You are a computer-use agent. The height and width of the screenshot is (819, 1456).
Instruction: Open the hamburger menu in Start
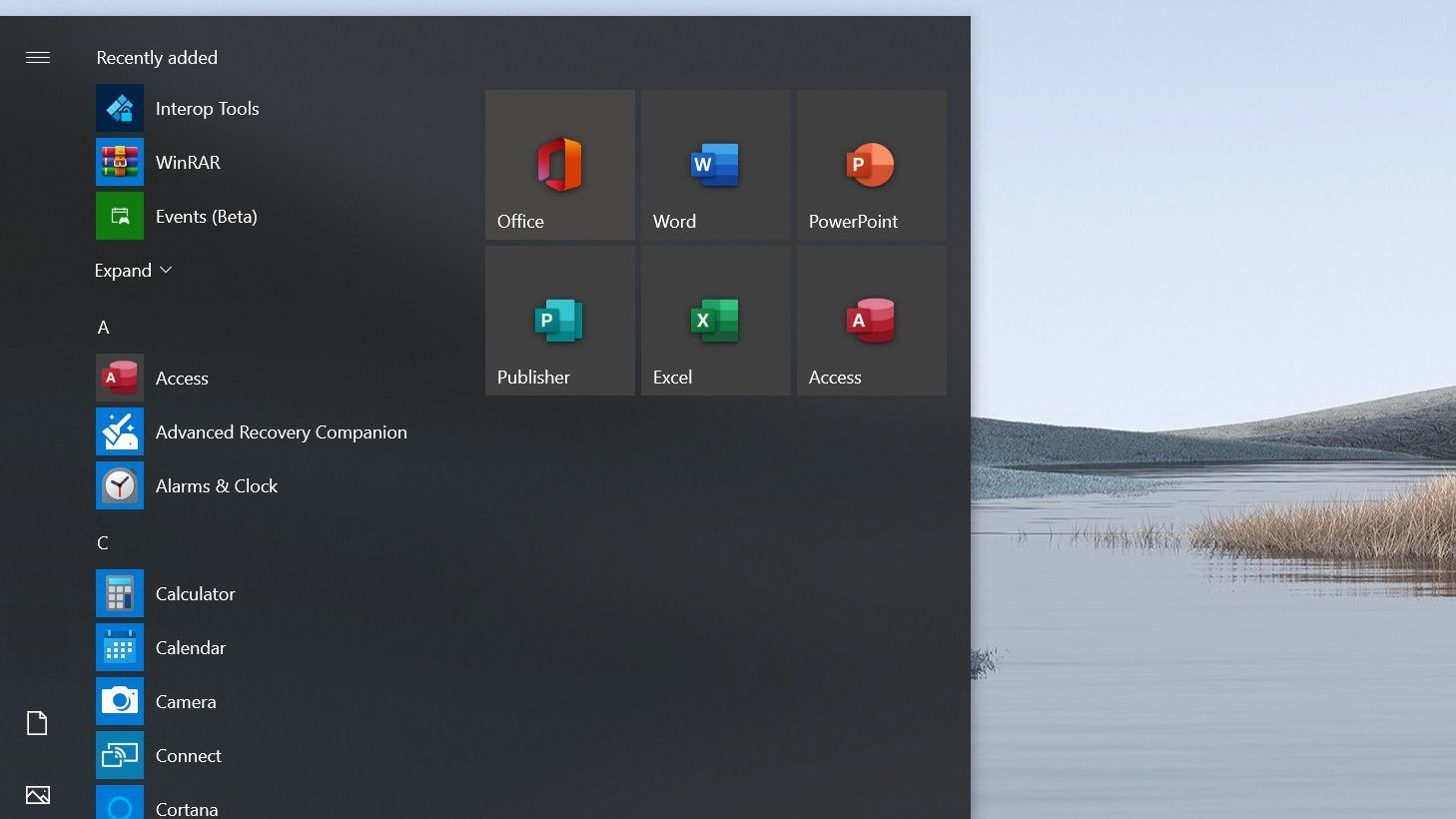[x=38, y=58]
